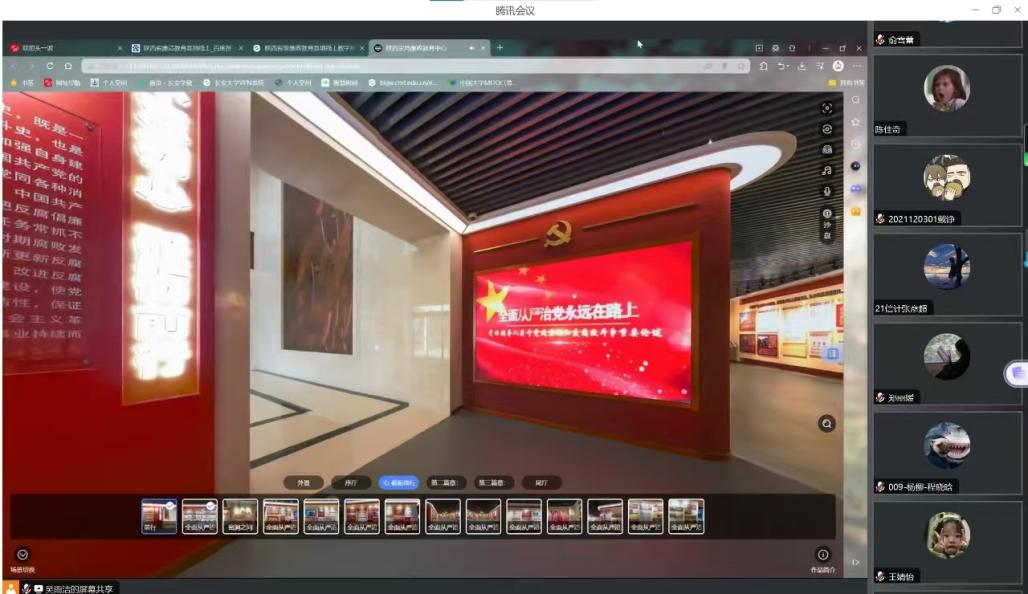
Task: Open a new browser tab with plus
Action: coord(500,47)
